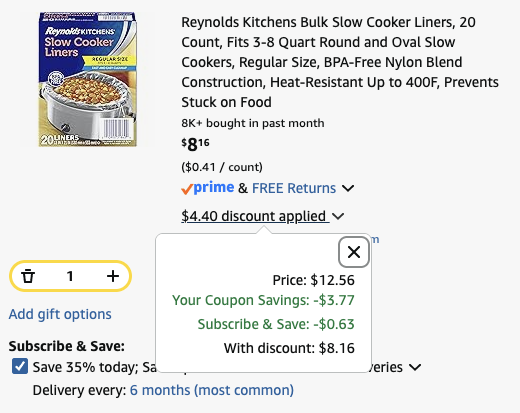Click the $8.16 item price
Viewport: 520px width, 413px height.
(x=195, y=144)
